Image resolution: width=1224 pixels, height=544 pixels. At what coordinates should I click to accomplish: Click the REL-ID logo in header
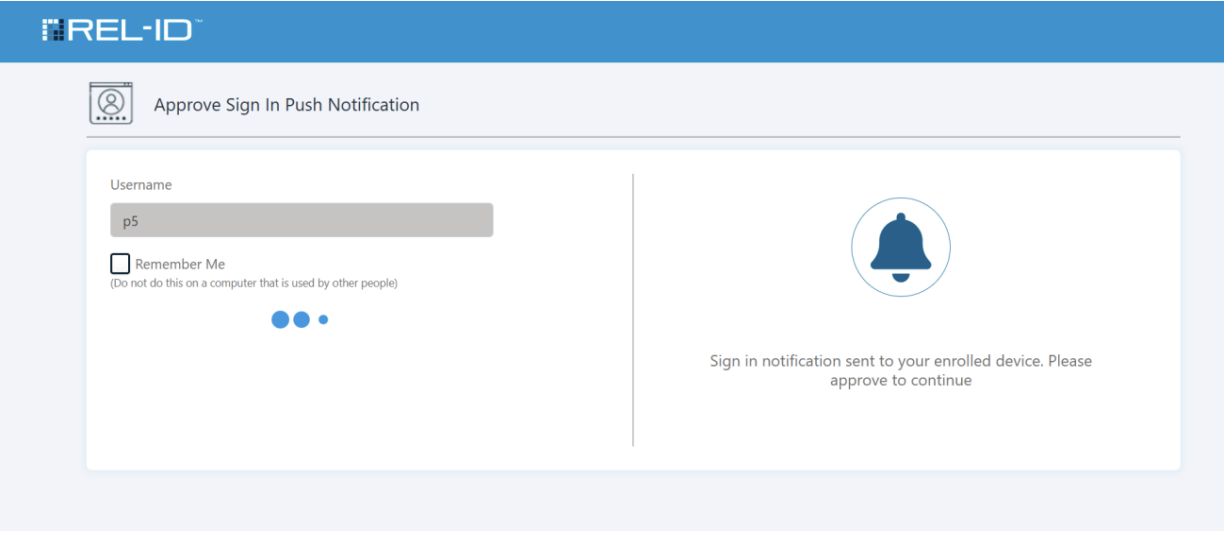click(x=121, y=30)
